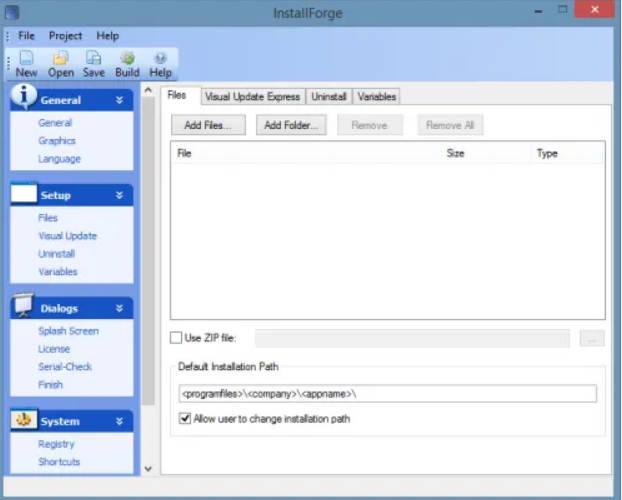
Task: Open the Help menu in menu bar
Action: coord(108,36)
